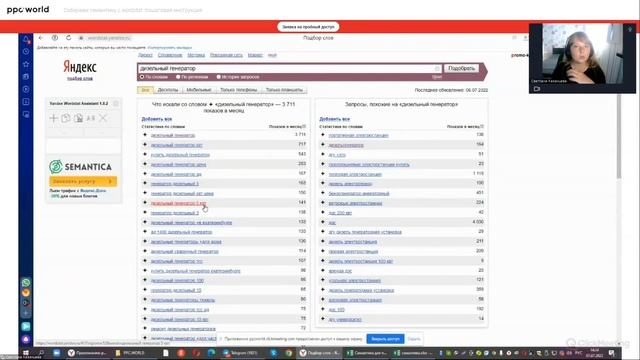Click the page vertical scrollbar on the right
This screenshot has width=640, height=360.
pos(619,135)
